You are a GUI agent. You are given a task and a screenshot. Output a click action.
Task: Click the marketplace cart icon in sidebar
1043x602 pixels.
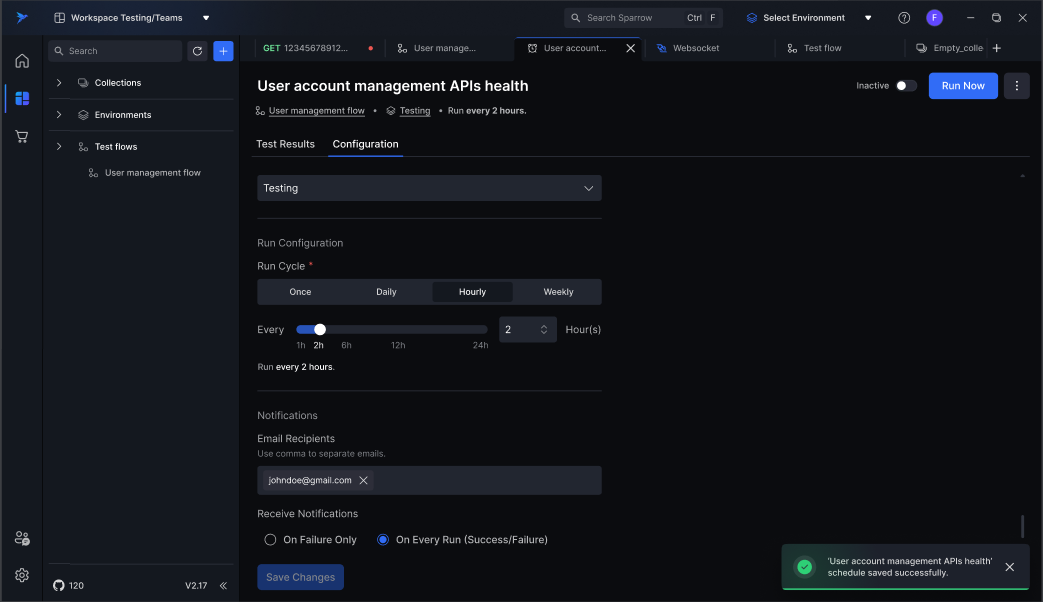[22, 136]
